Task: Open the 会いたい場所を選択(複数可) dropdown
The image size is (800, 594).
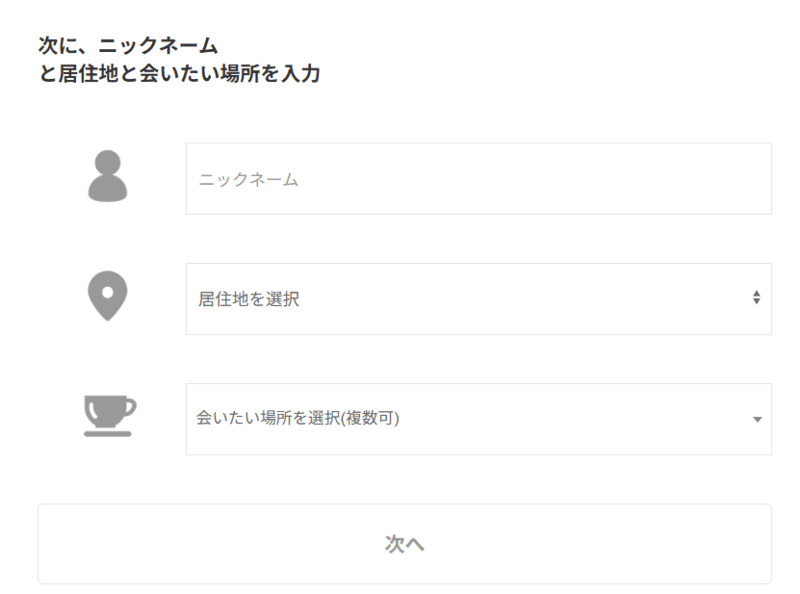Action: point(479,419)
